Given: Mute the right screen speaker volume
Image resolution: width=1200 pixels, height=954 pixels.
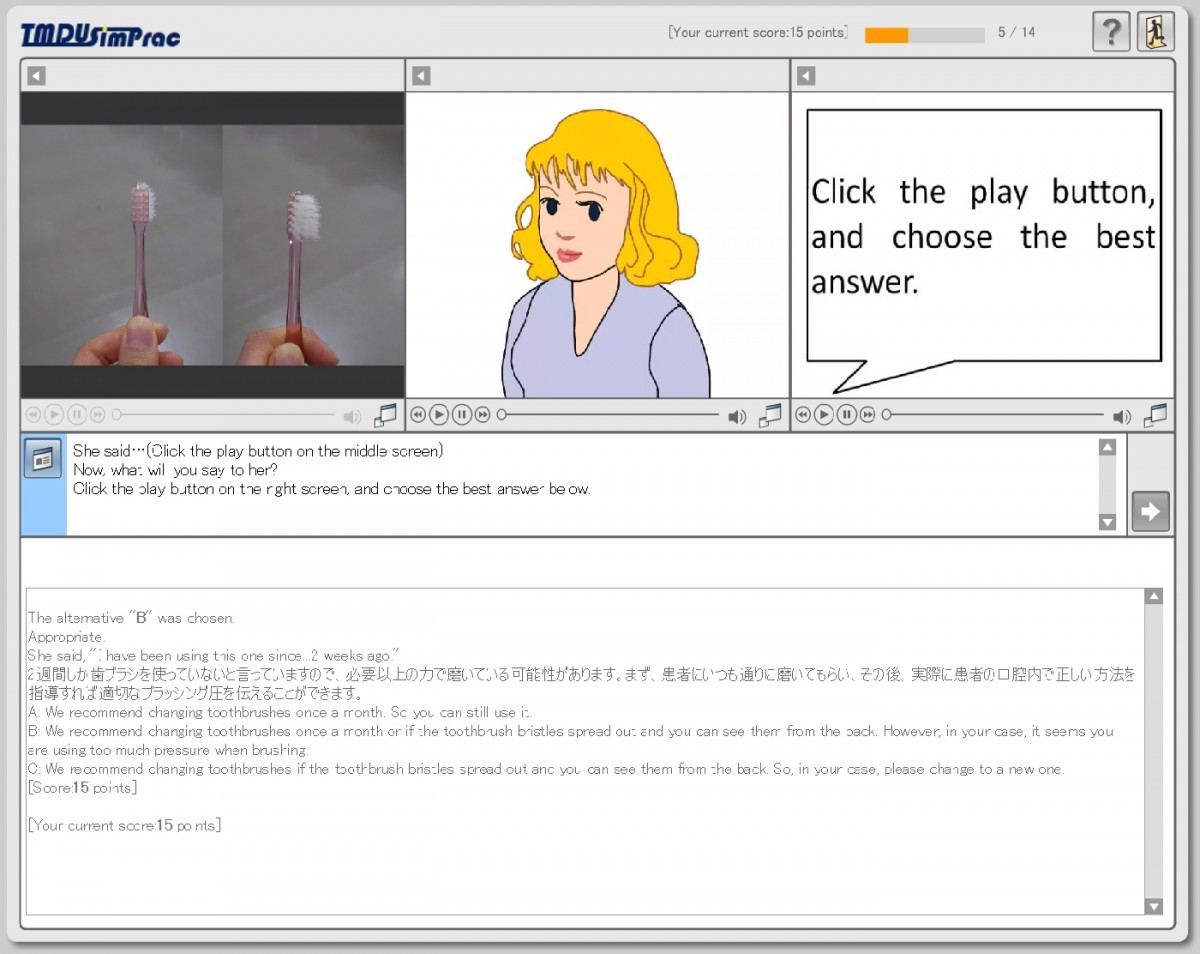Looking at the screenshot, I should 1122,416.
